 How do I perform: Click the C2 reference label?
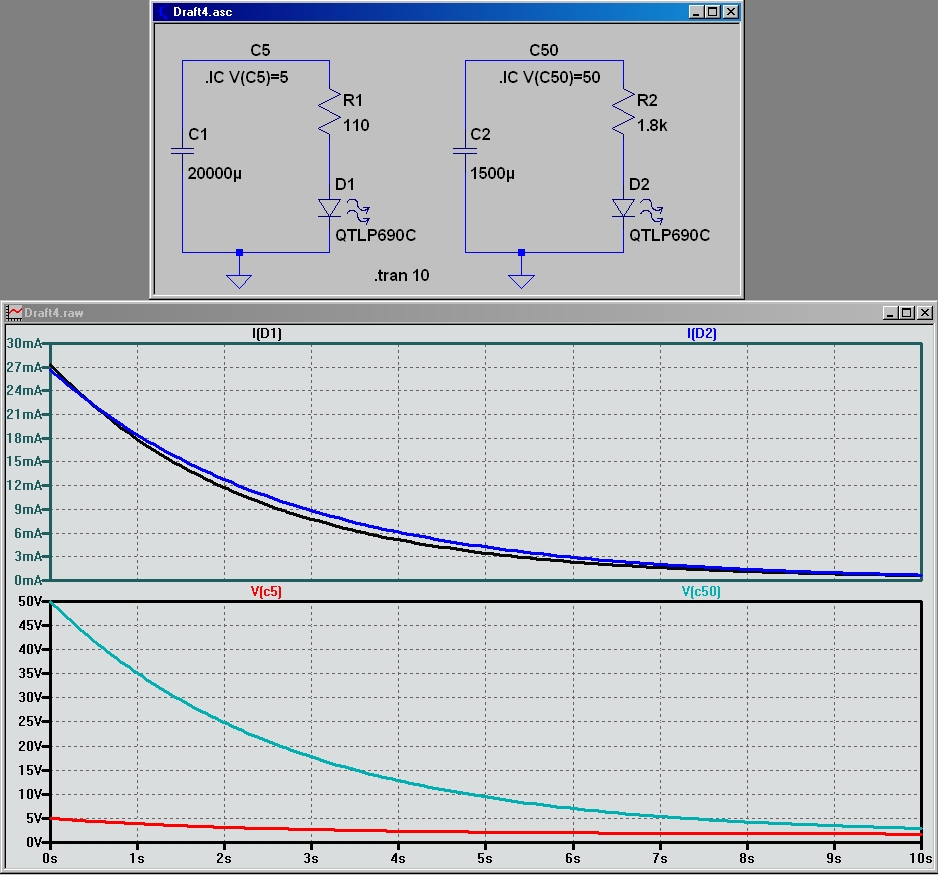tap(480, 134)
